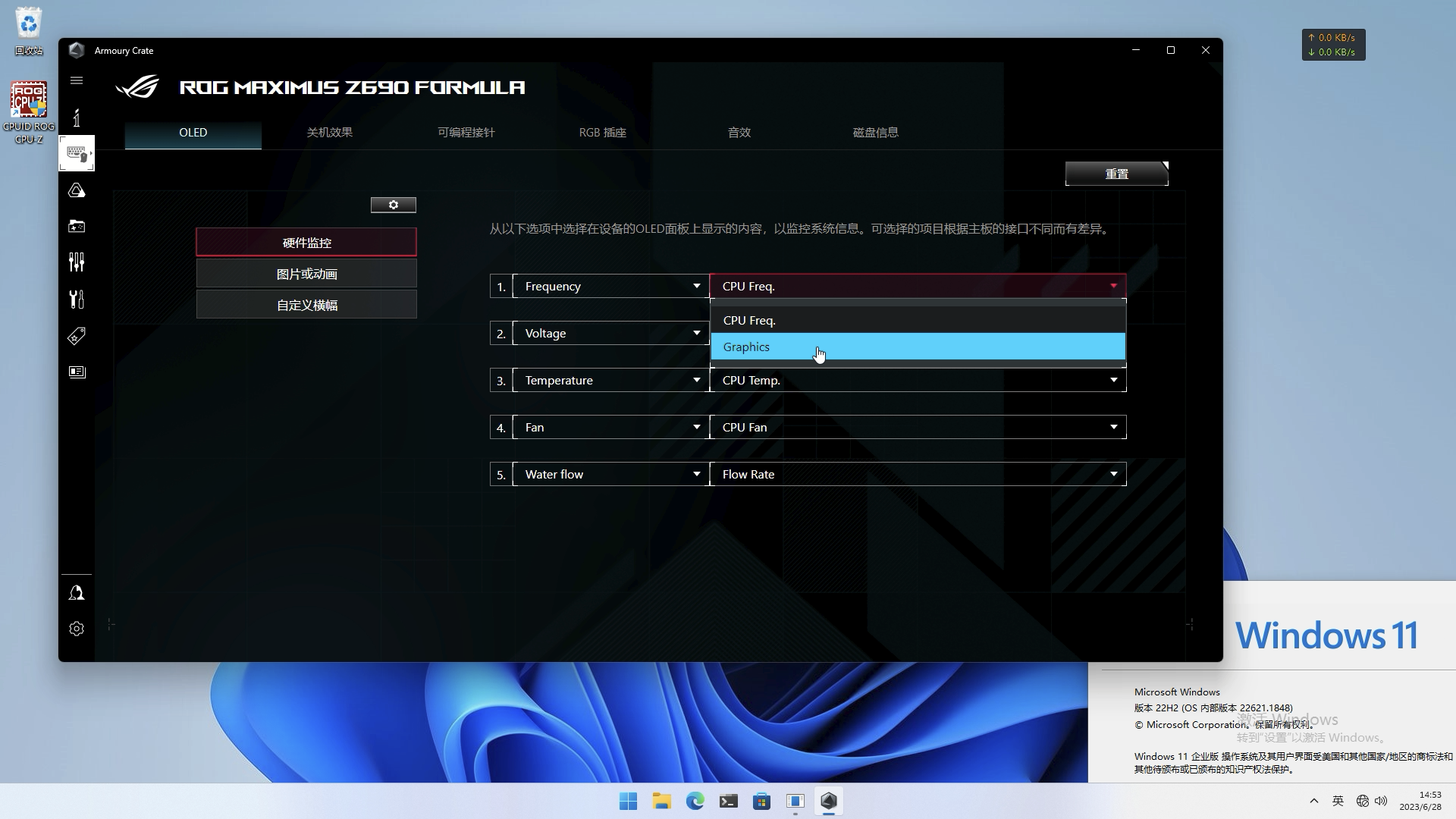Select 自定义横幅 mode button
The width and height of the screenshot is (1456, 819).
tap(306, 305)
